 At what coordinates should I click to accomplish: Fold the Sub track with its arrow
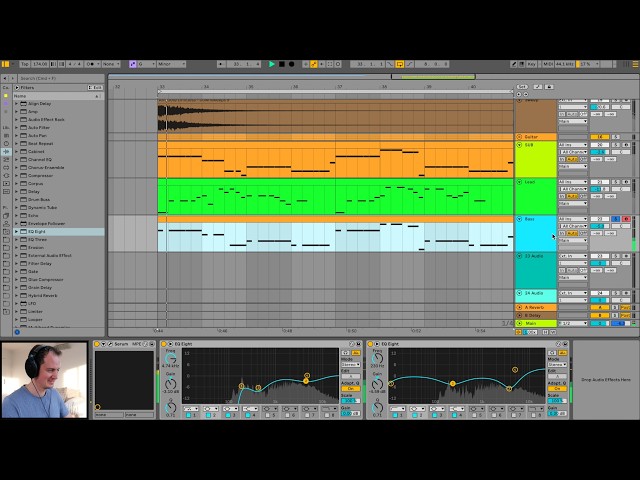pyautogui.click(x=519, y=145)
